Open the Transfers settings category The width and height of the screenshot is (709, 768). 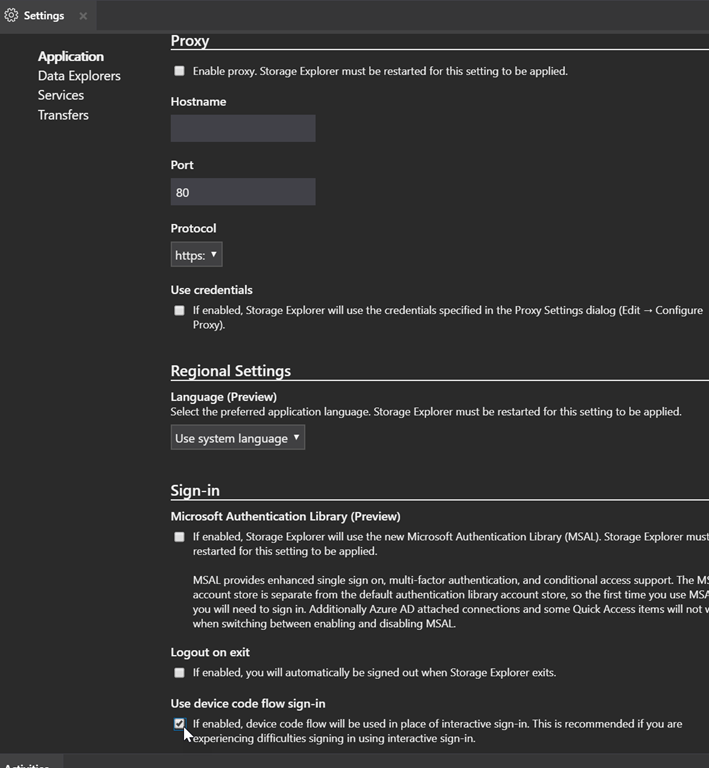click(63, 115)
